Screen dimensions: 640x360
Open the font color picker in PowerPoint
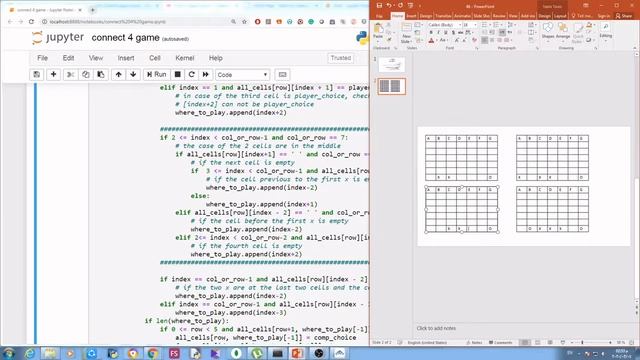click(x=432, y=40)
